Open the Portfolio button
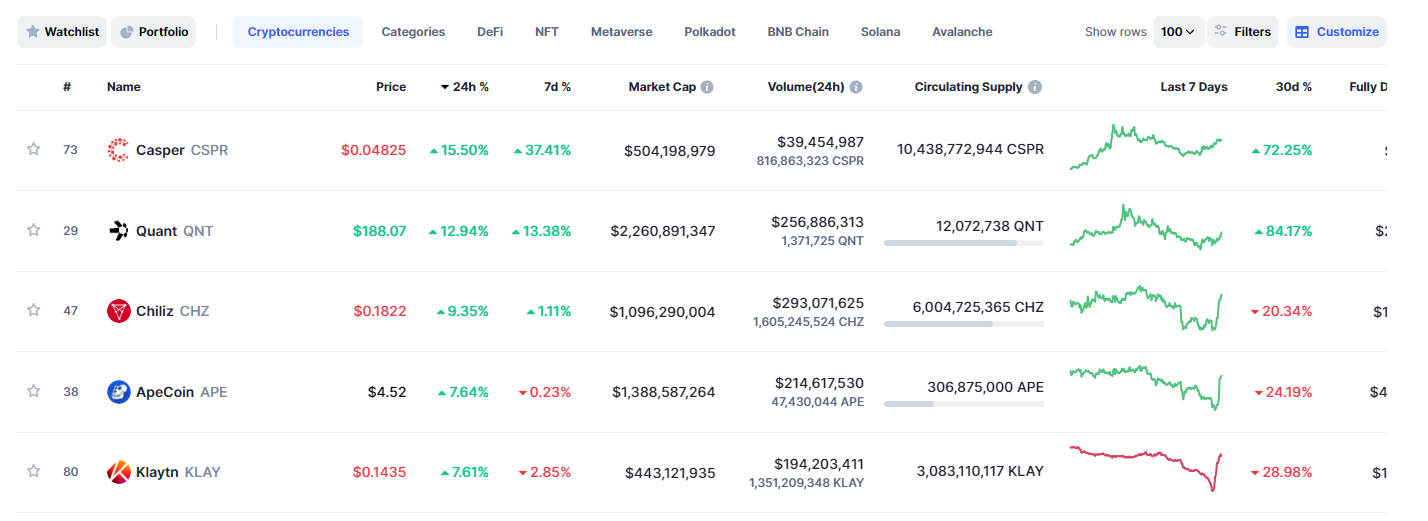The height and width of the screenshot is (521, 1428). (x=154, y=32)
